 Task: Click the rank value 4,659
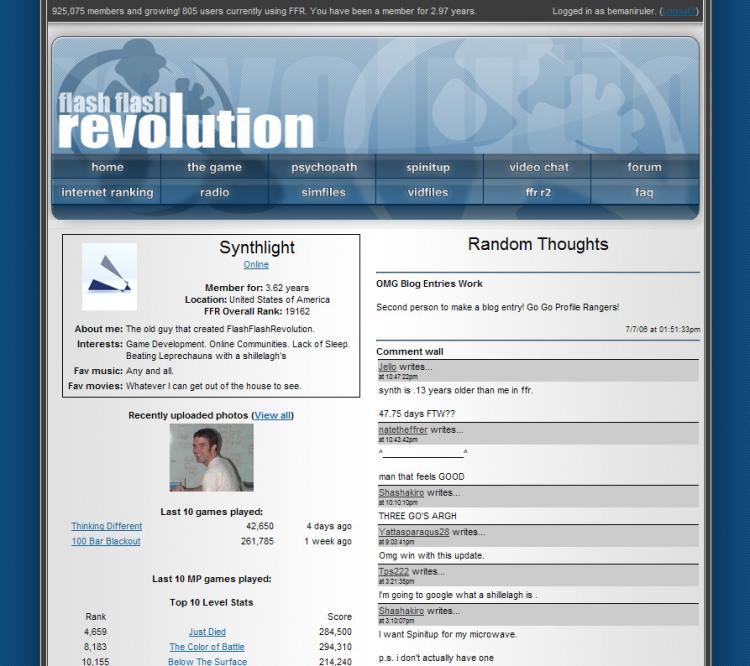95,632
